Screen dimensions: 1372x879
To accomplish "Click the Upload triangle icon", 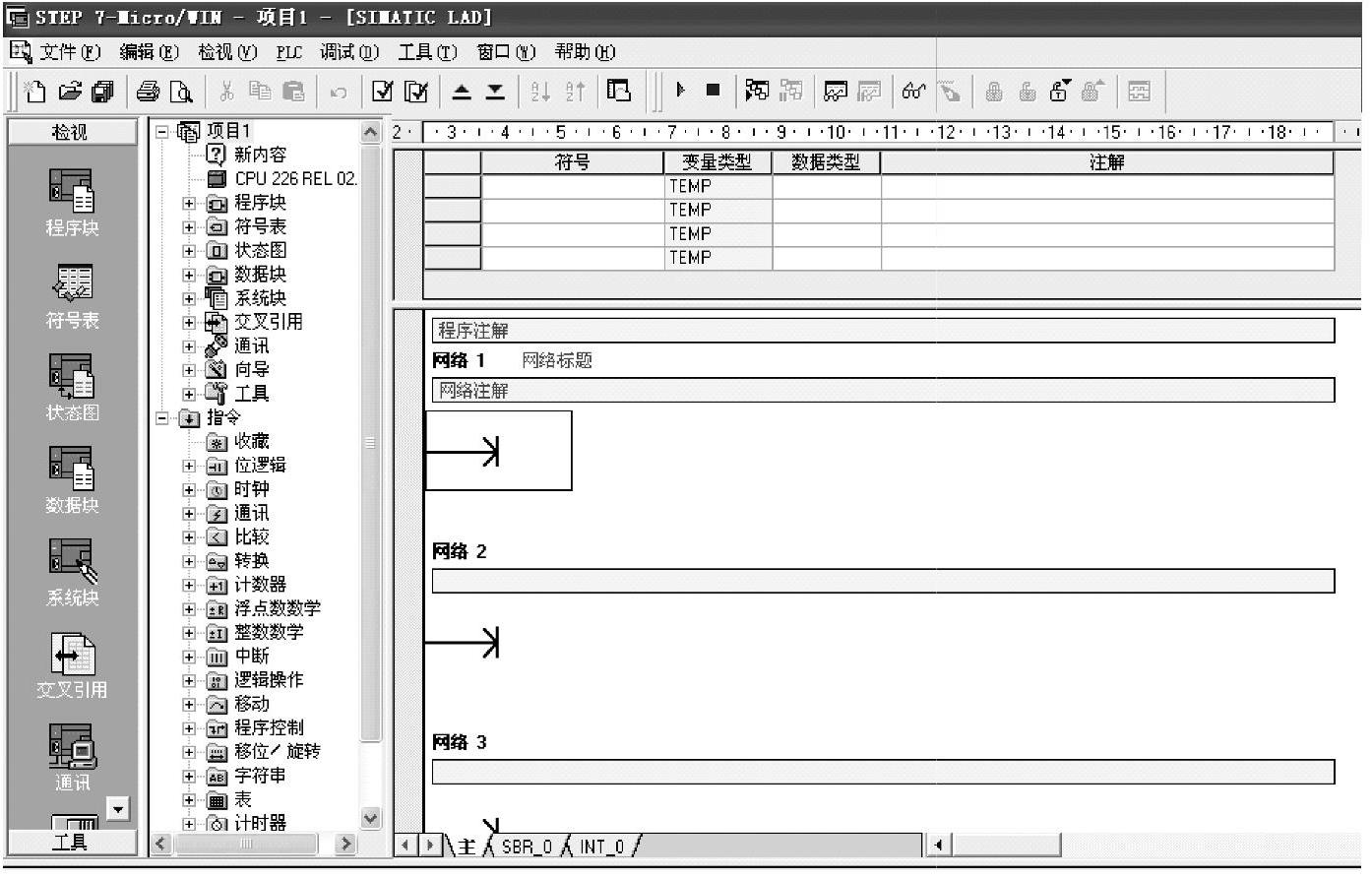I will (x=462, y=92).
